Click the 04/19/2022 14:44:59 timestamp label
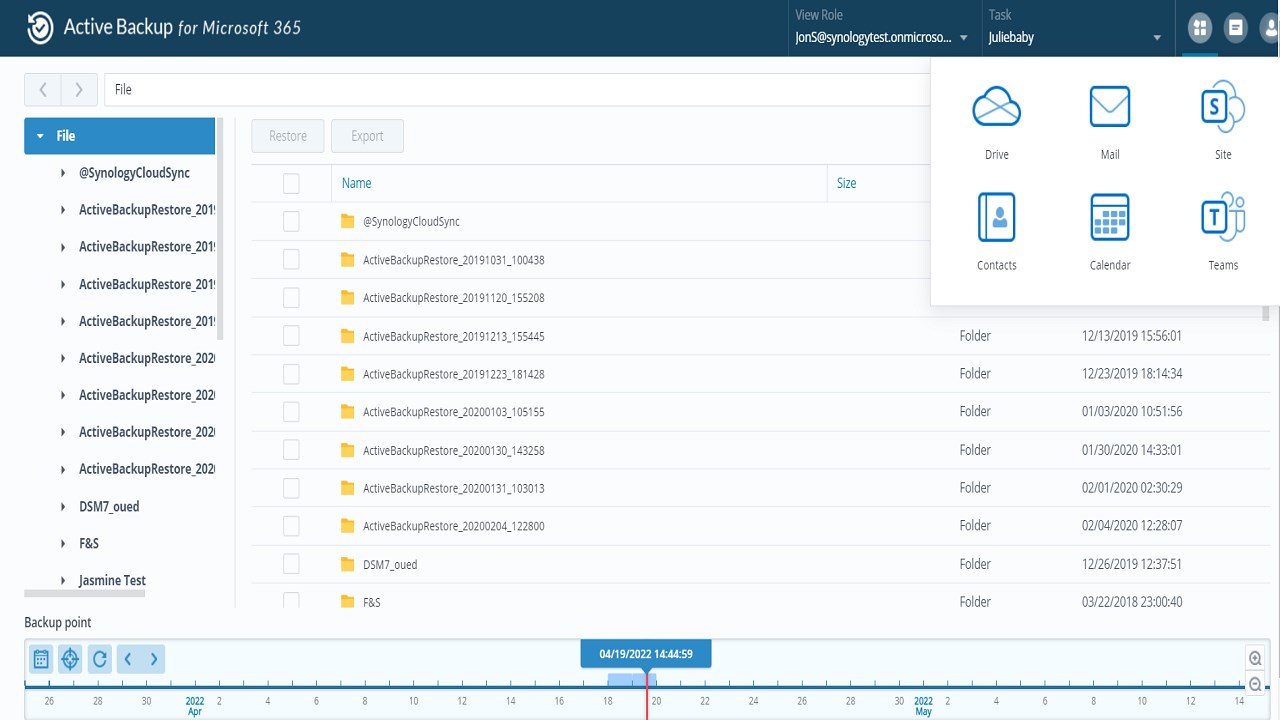 (x=646, y=654)
